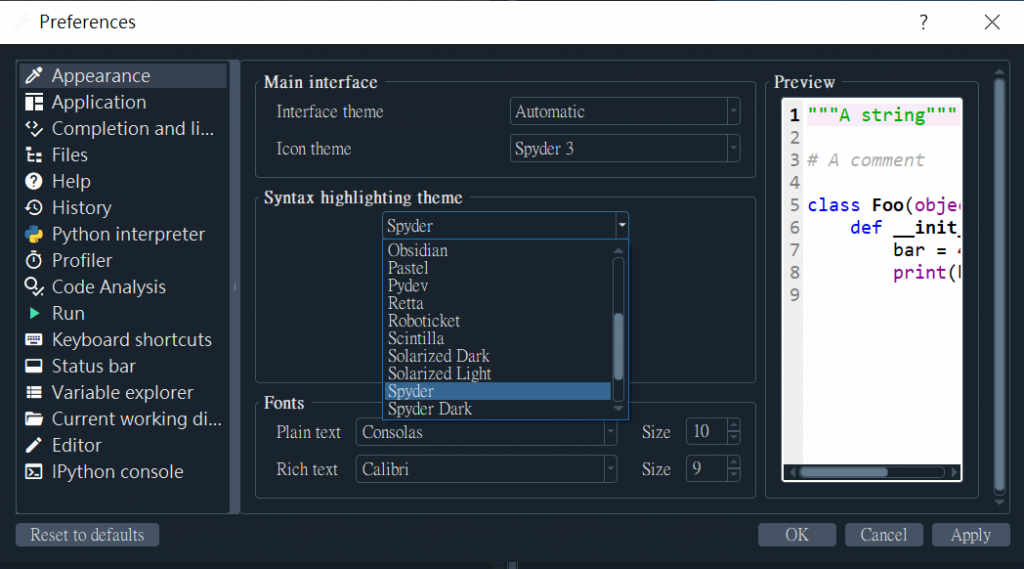Click the theme list scroll-down arrow
This screenshot has width=1024, height=569.
click(x=618, y=409)
